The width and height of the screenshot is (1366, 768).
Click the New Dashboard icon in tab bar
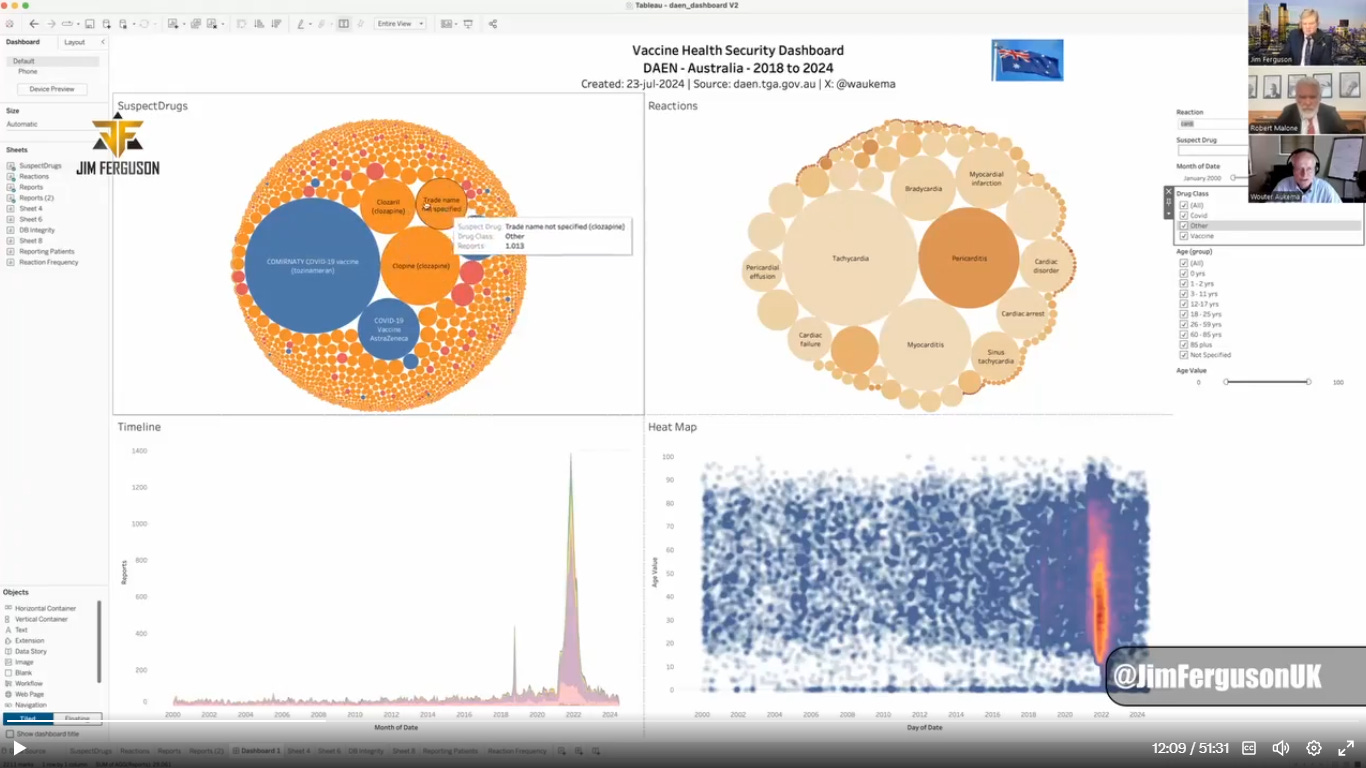click(x=581, y=750)
